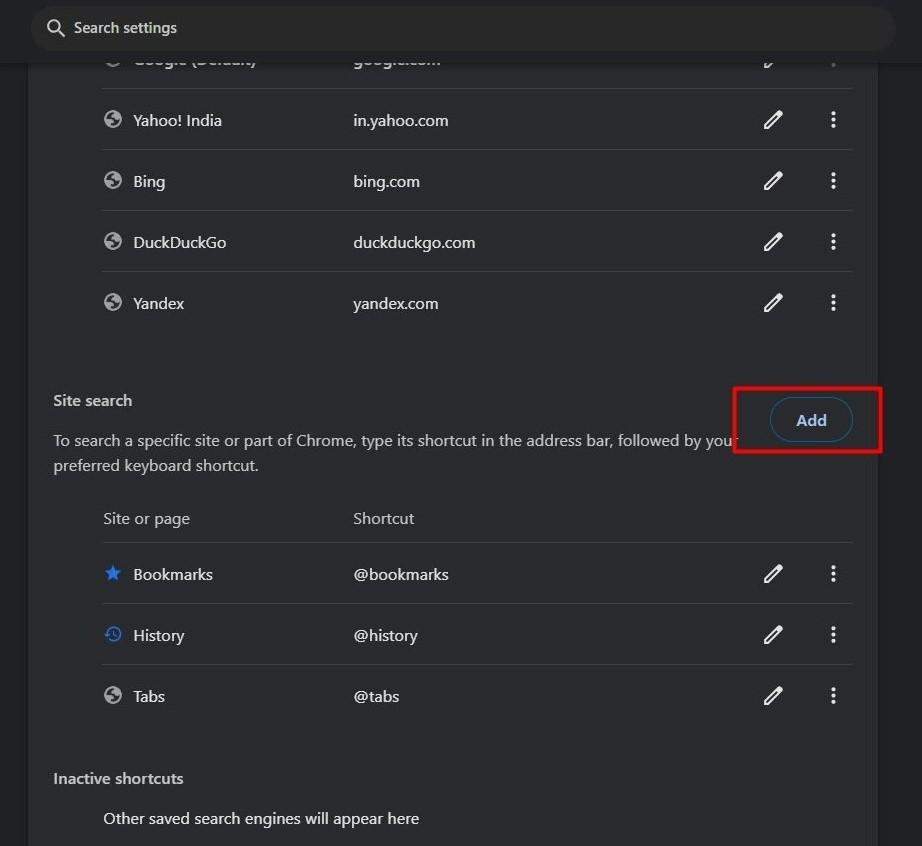The height and width of the screenshot is (846, 922).
Task: Open the Yahoo! India options menu
Action: [x=833, y=120]
